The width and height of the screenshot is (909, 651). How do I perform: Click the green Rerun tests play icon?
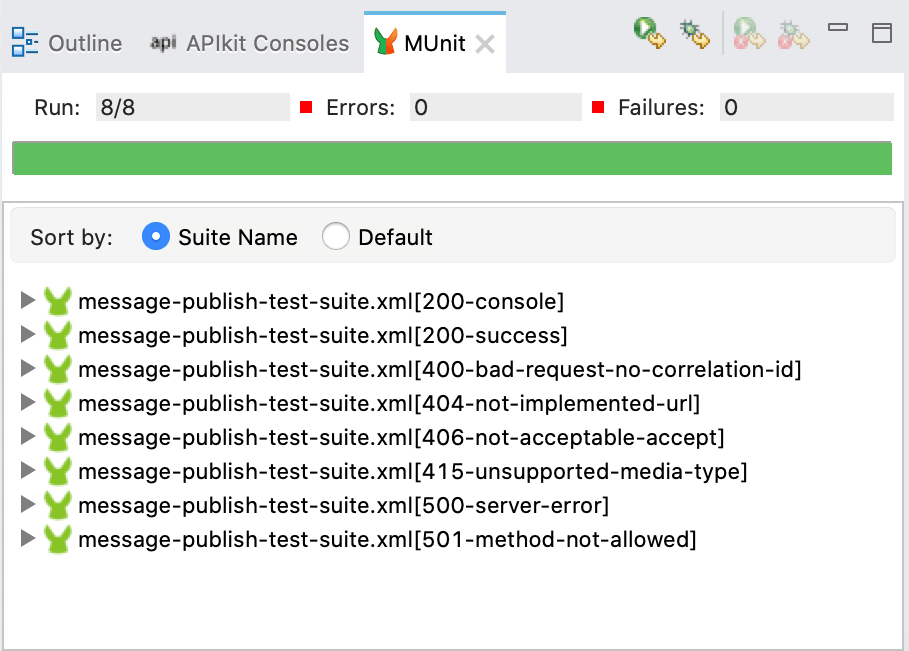coord(650,33)
